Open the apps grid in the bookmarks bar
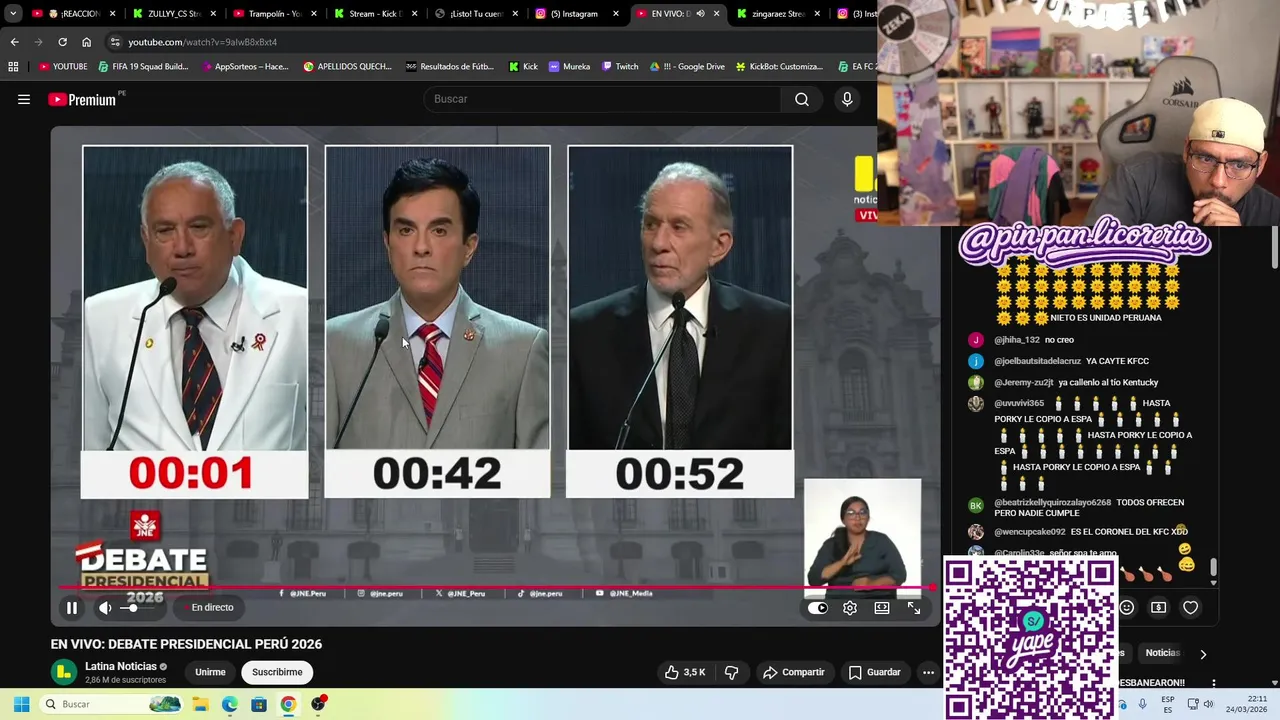1280x720 pixels. (13, 67)
